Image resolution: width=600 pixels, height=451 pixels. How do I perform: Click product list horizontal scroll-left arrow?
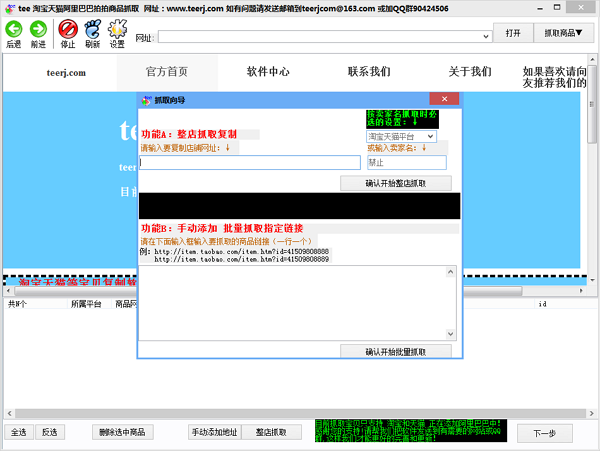10,413
